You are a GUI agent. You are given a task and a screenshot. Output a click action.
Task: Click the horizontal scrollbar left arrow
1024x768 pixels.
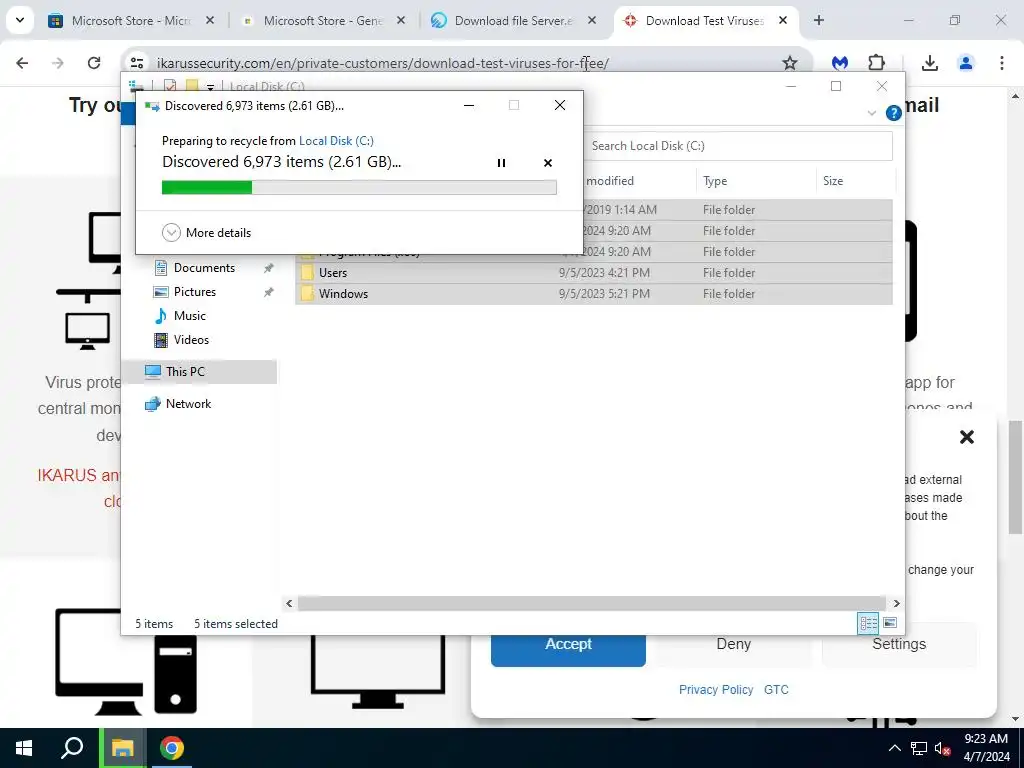pos(289,603)
